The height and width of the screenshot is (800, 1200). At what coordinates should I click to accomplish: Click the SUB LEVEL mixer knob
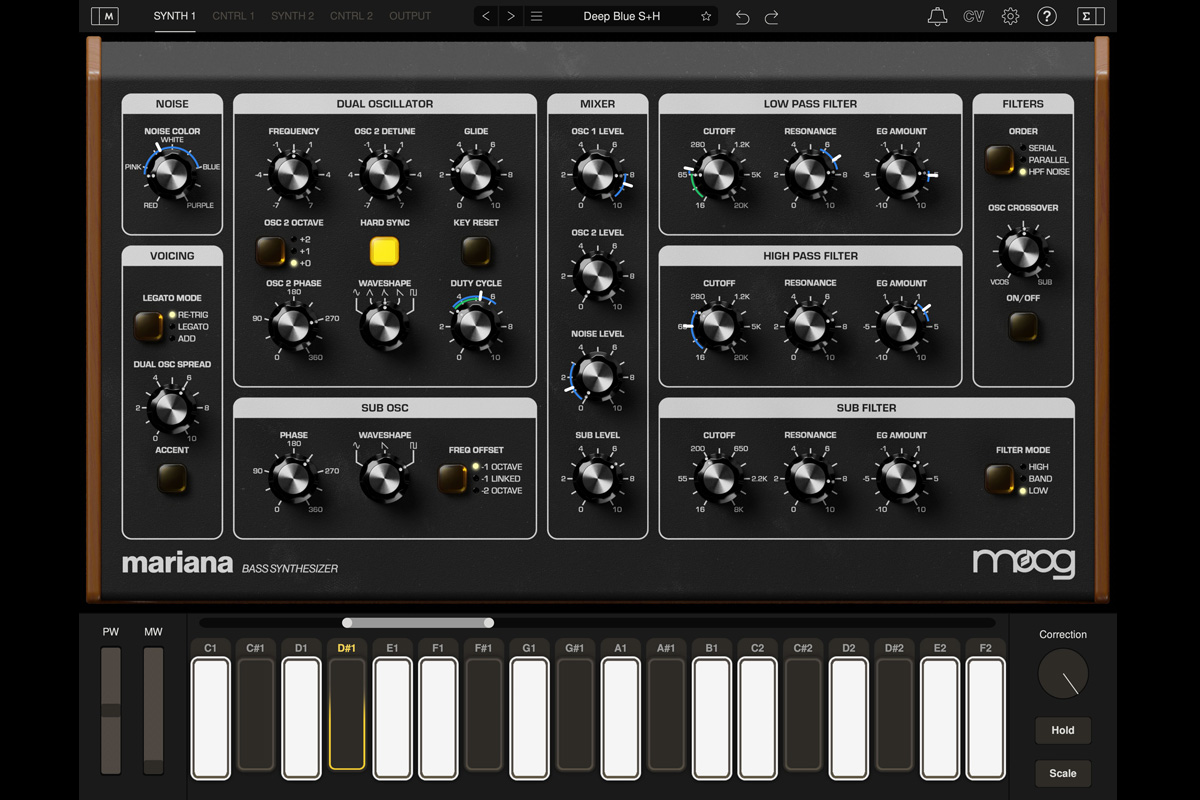597,478
